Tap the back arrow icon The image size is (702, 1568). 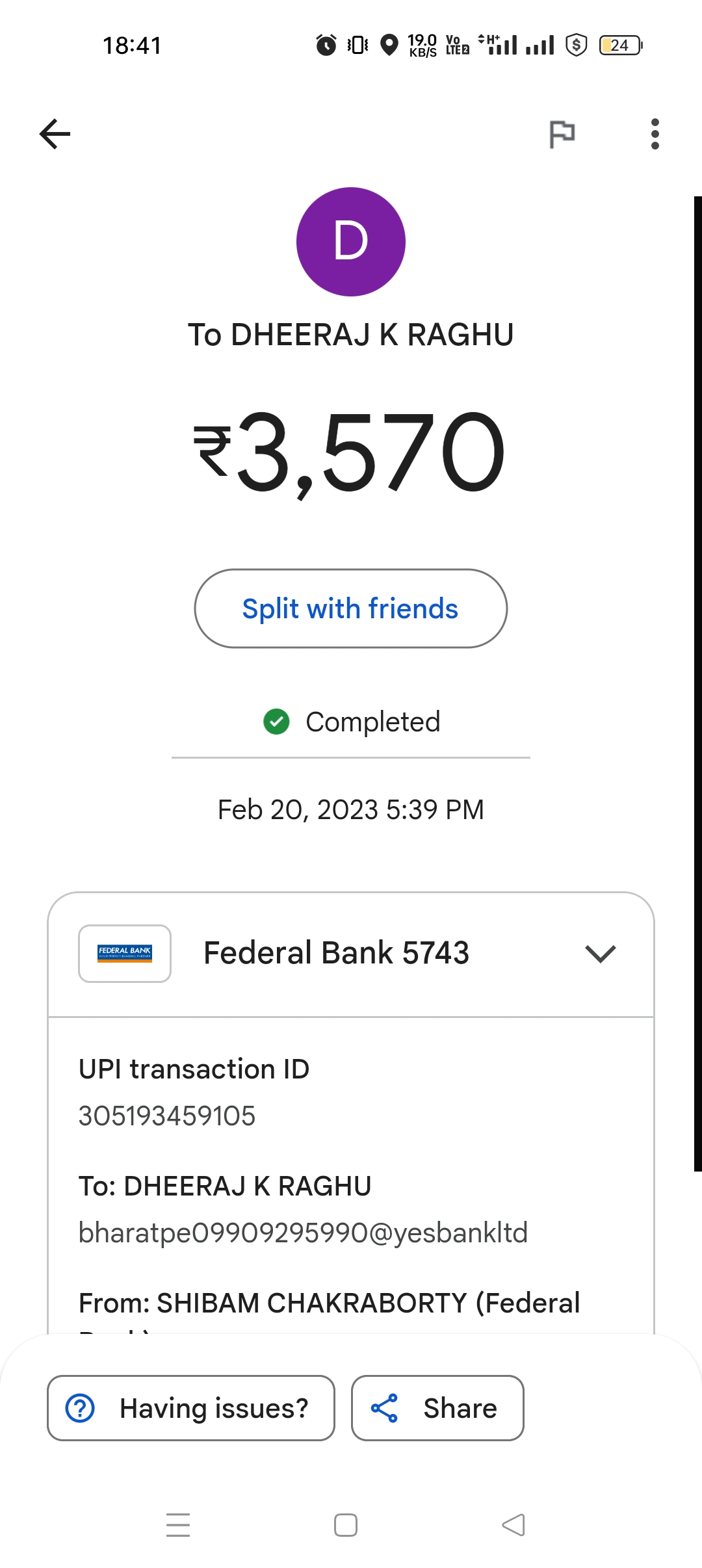pos(55,134)
